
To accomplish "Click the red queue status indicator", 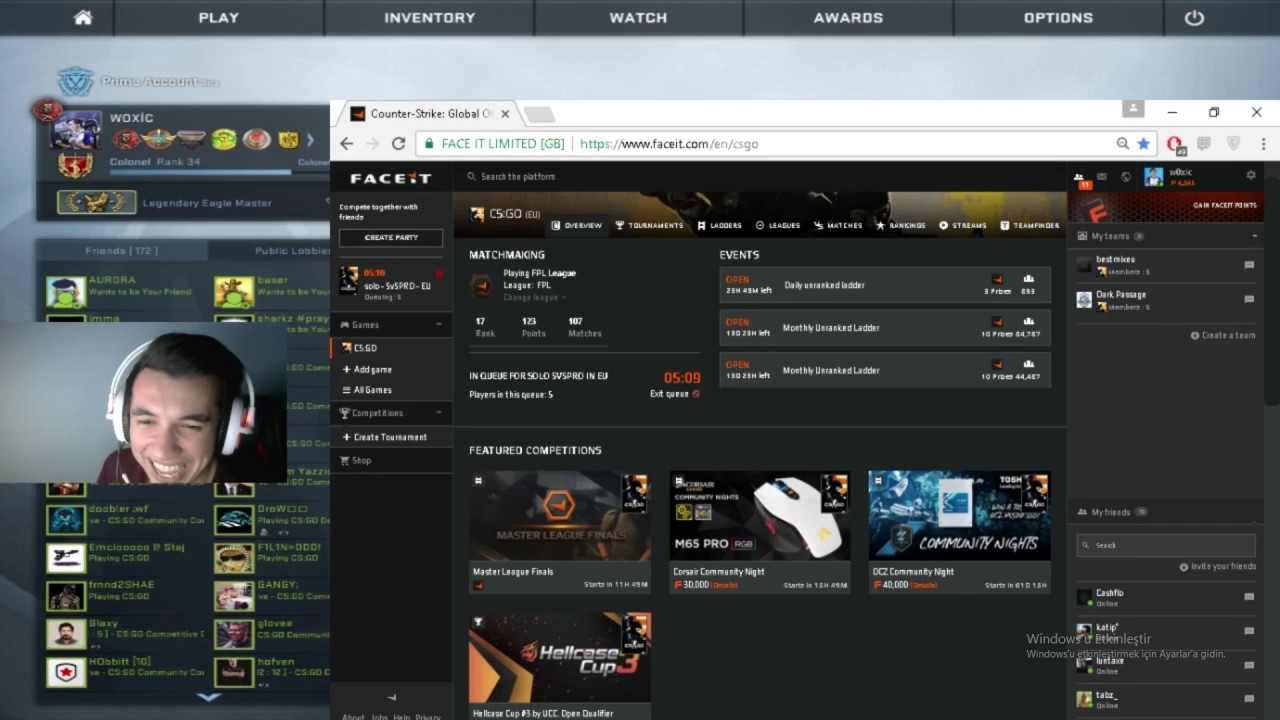I will click(x=439, y=273).
